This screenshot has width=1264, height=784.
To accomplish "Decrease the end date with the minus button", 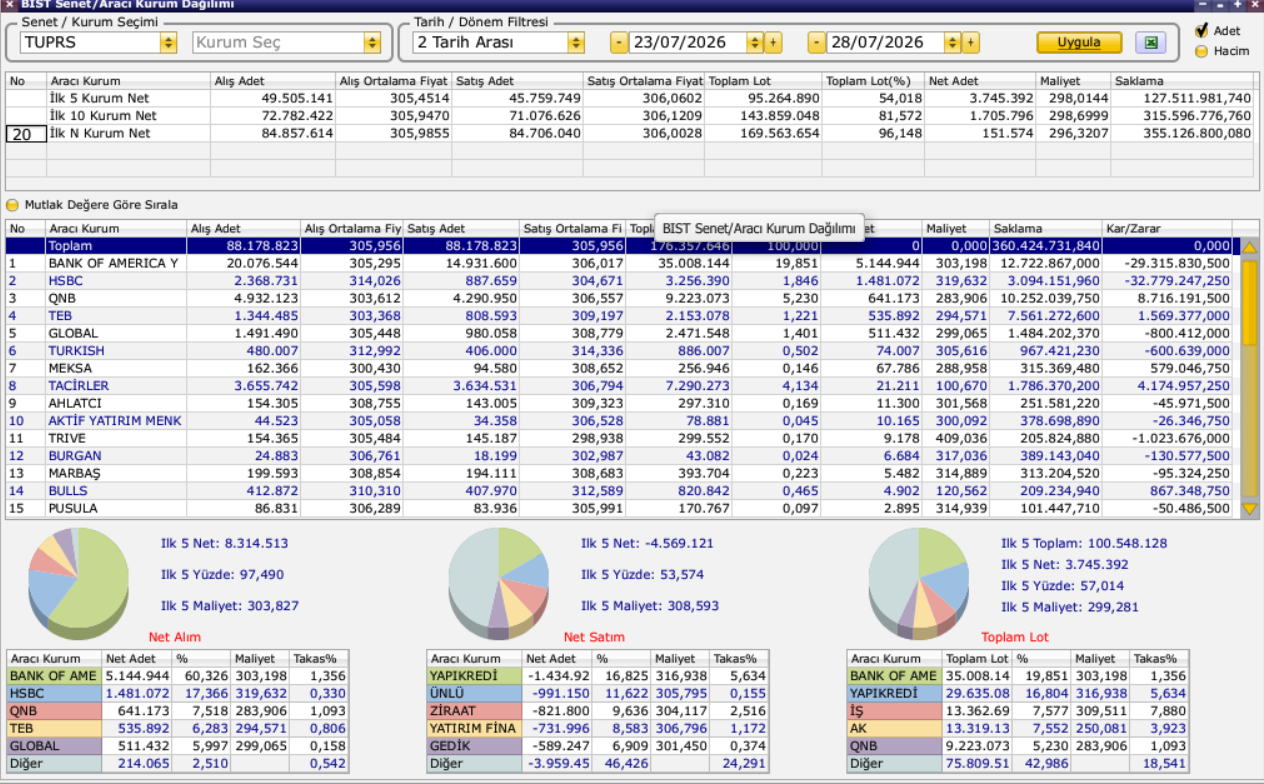I will 817,43.
